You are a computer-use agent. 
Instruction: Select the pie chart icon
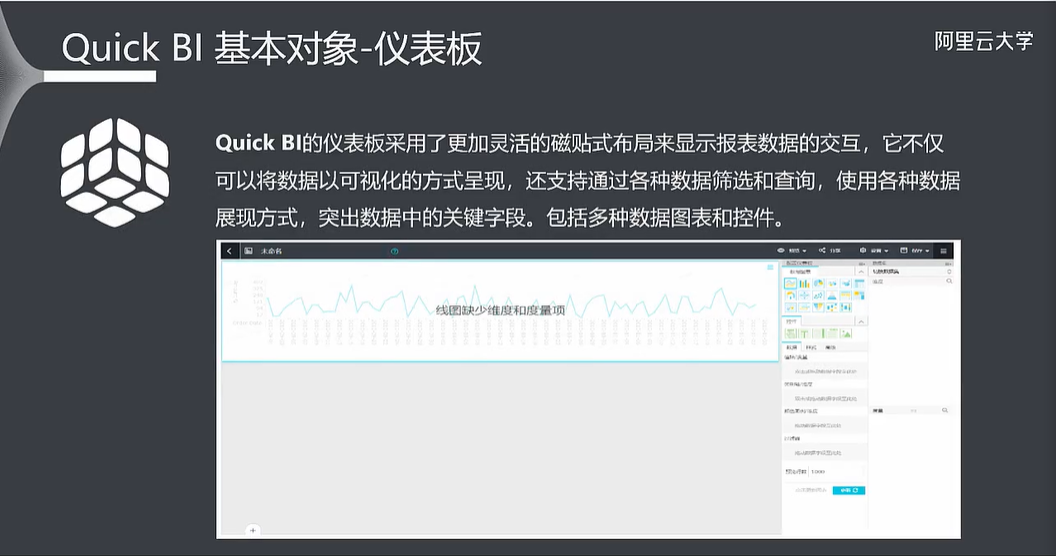(x=818, y=283)
